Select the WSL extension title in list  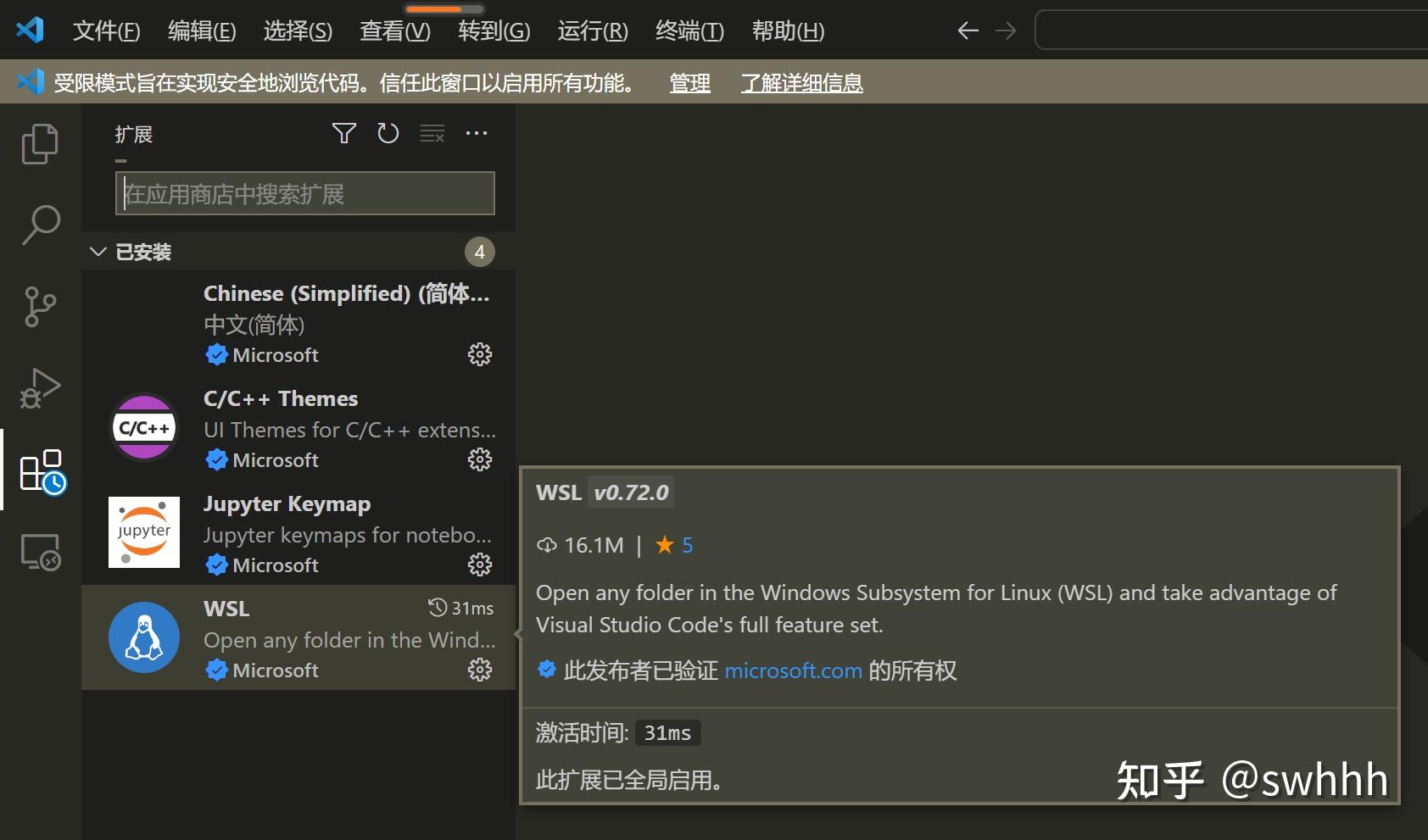(x=226, y=609)
